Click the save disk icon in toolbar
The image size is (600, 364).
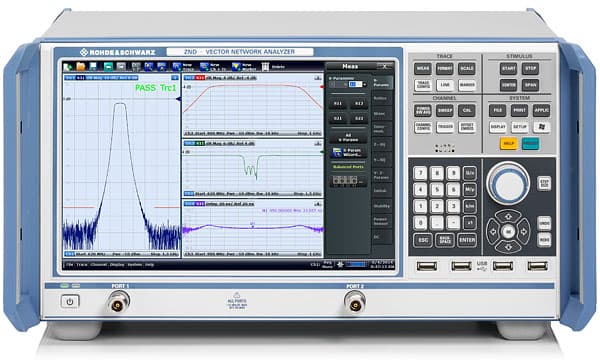click(93, 67)
